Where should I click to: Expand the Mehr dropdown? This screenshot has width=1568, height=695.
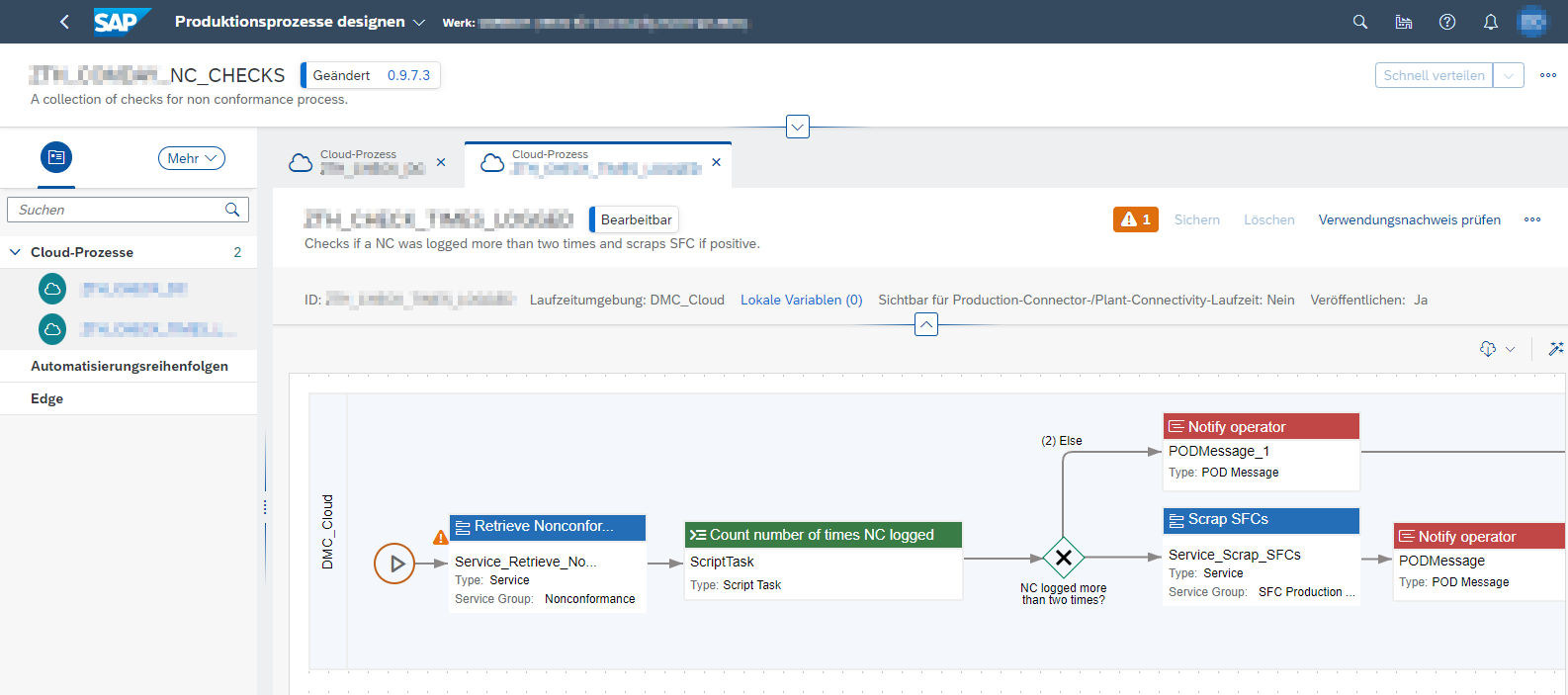[x=192, y=158]
